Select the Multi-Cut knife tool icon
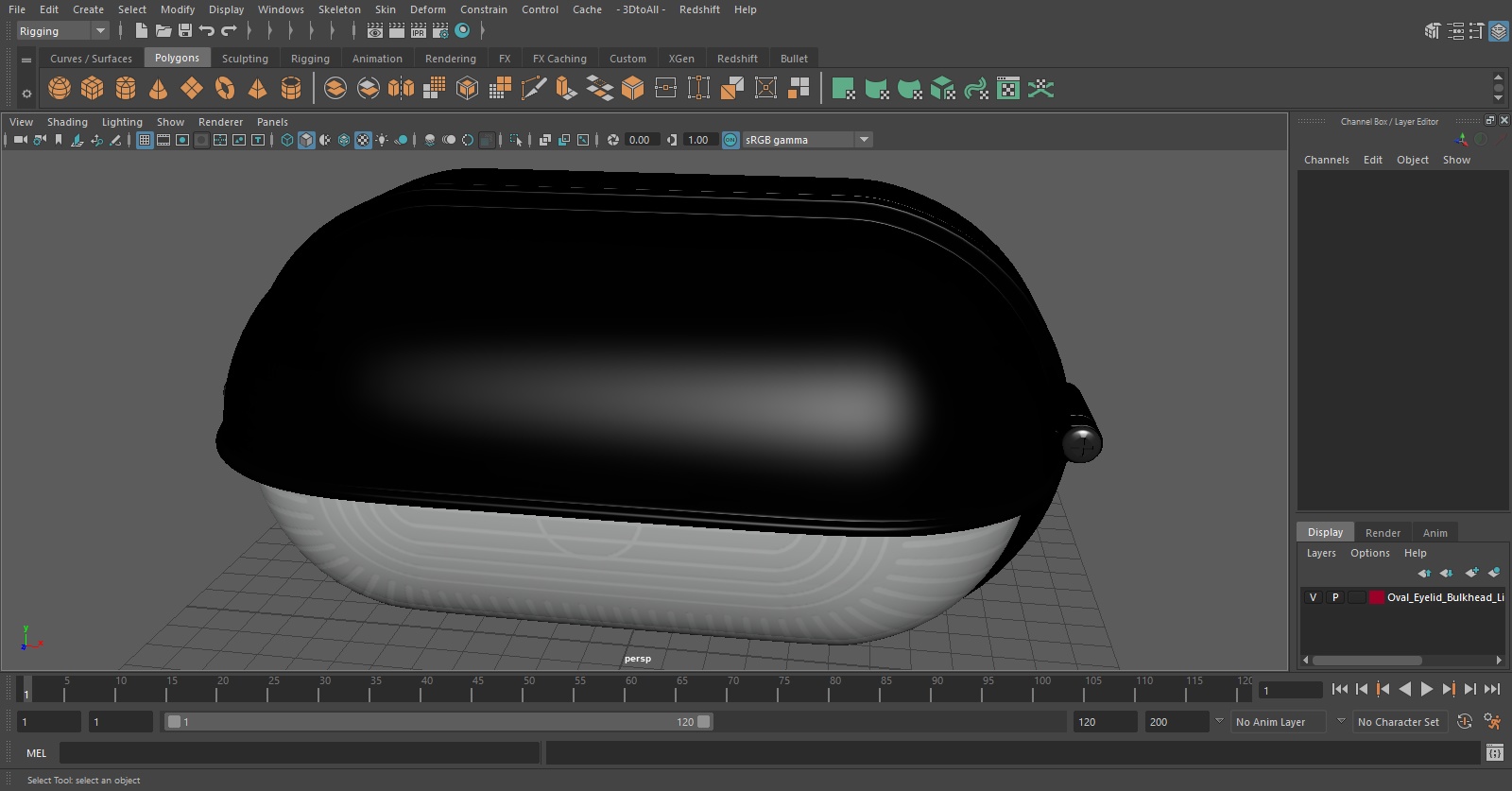Image resolution: width=1512 pixels, height=791 pixels. pos(533,89)
